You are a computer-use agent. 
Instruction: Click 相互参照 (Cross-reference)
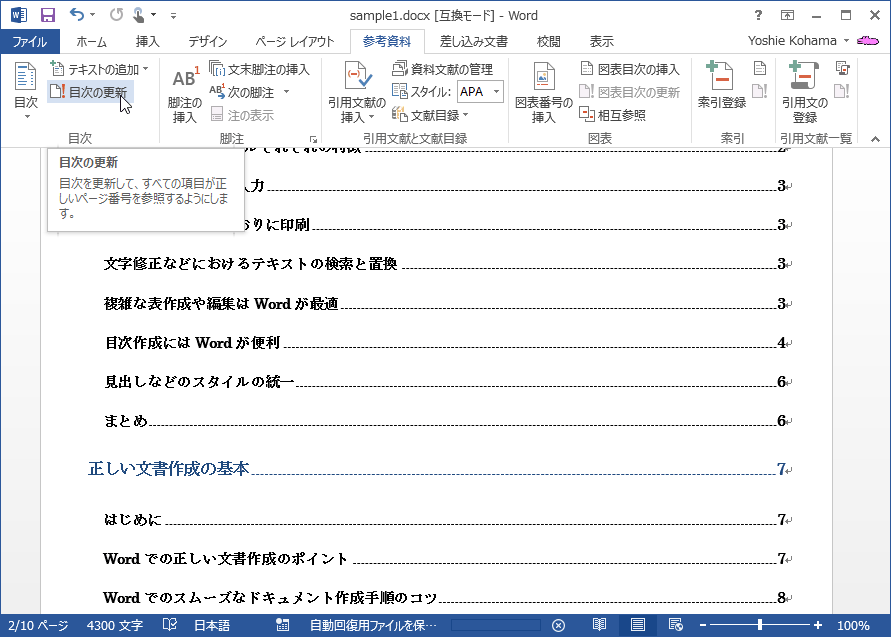click(x=612, y=115)
